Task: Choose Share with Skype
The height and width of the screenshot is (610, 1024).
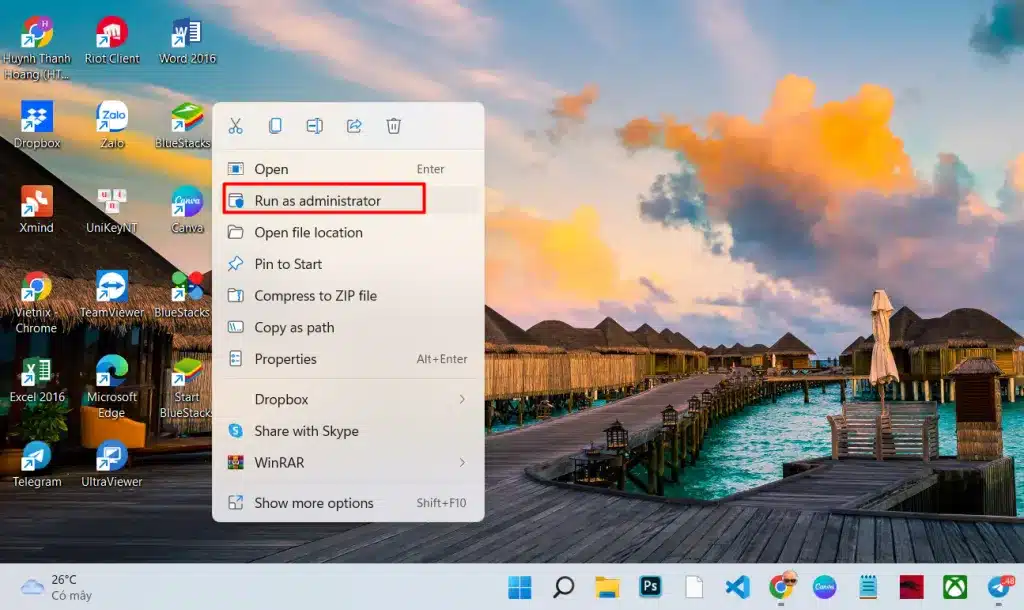Action: click(x=348, y=431)
